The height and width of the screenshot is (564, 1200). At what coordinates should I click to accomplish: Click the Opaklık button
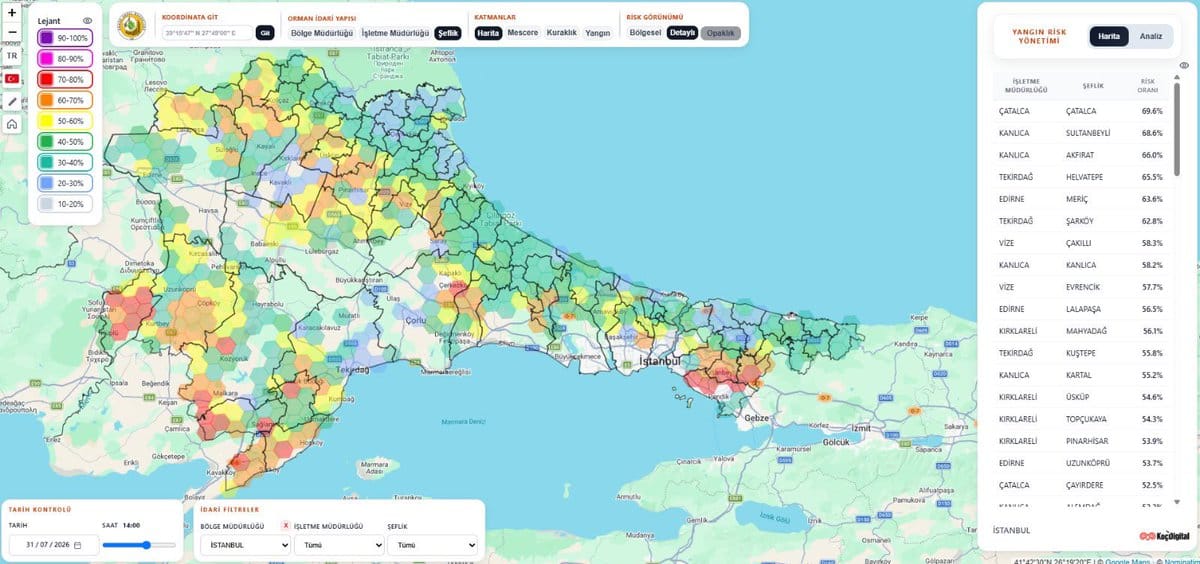720,33
